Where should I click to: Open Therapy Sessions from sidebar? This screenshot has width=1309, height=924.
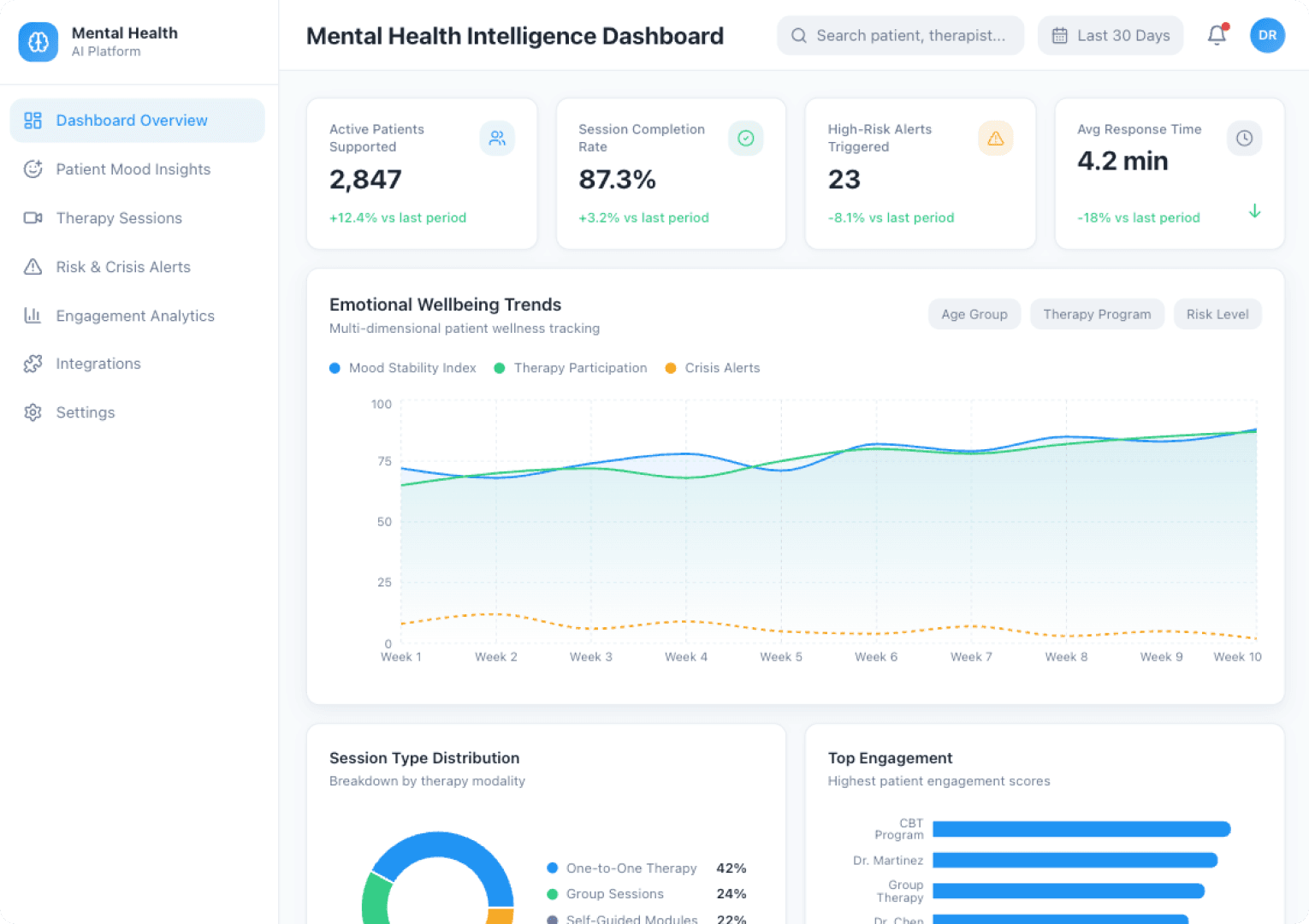pos(118,218)
